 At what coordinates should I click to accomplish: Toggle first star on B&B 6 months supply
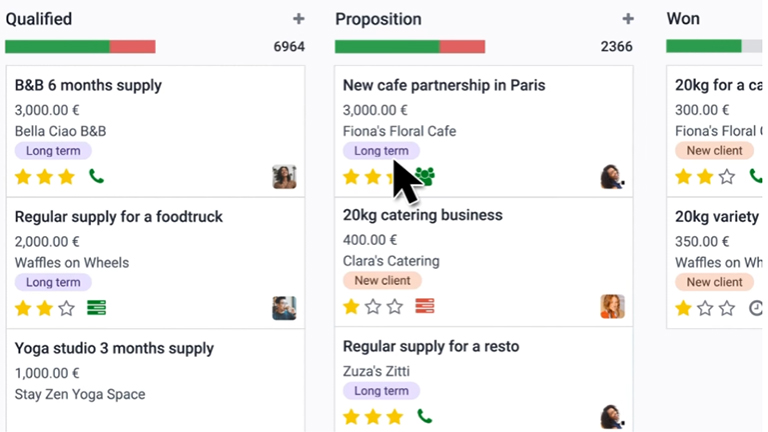(x=23, y=177)
